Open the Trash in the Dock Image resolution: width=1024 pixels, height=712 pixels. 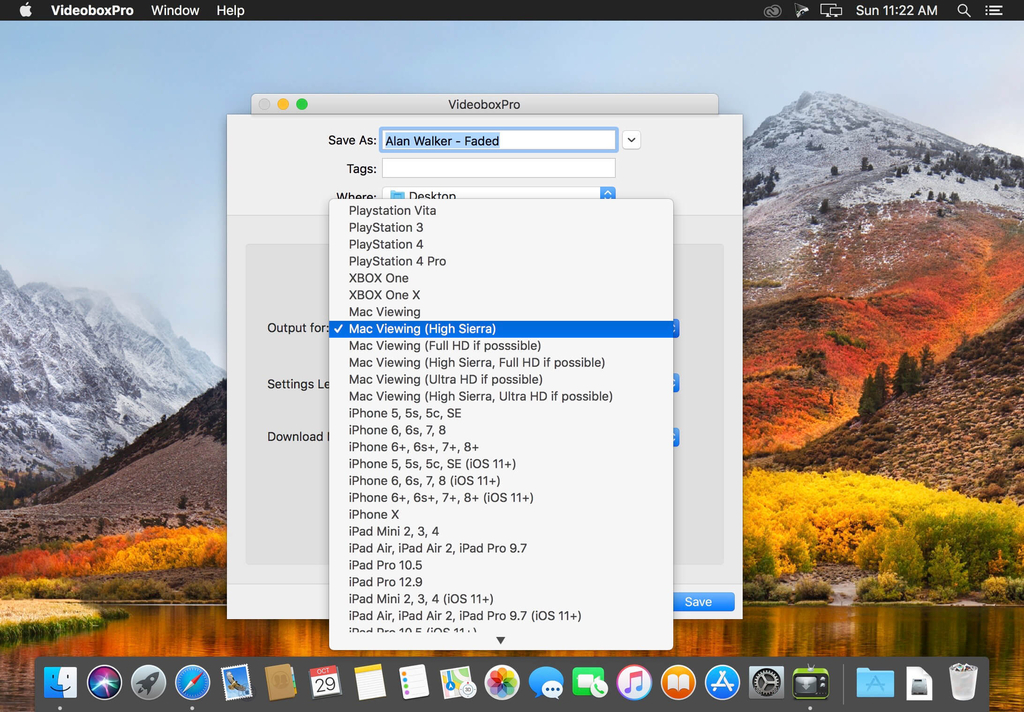coord(962,683)
